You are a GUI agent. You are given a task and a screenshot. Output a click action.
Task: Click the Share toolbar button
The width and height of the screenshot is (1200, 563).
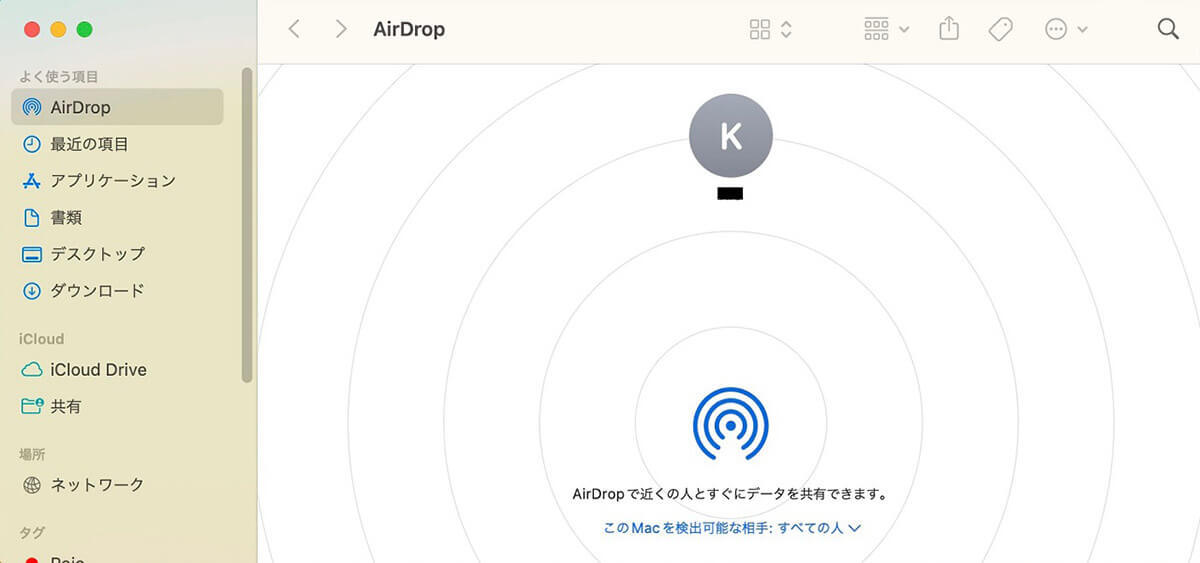click(949, 29)
